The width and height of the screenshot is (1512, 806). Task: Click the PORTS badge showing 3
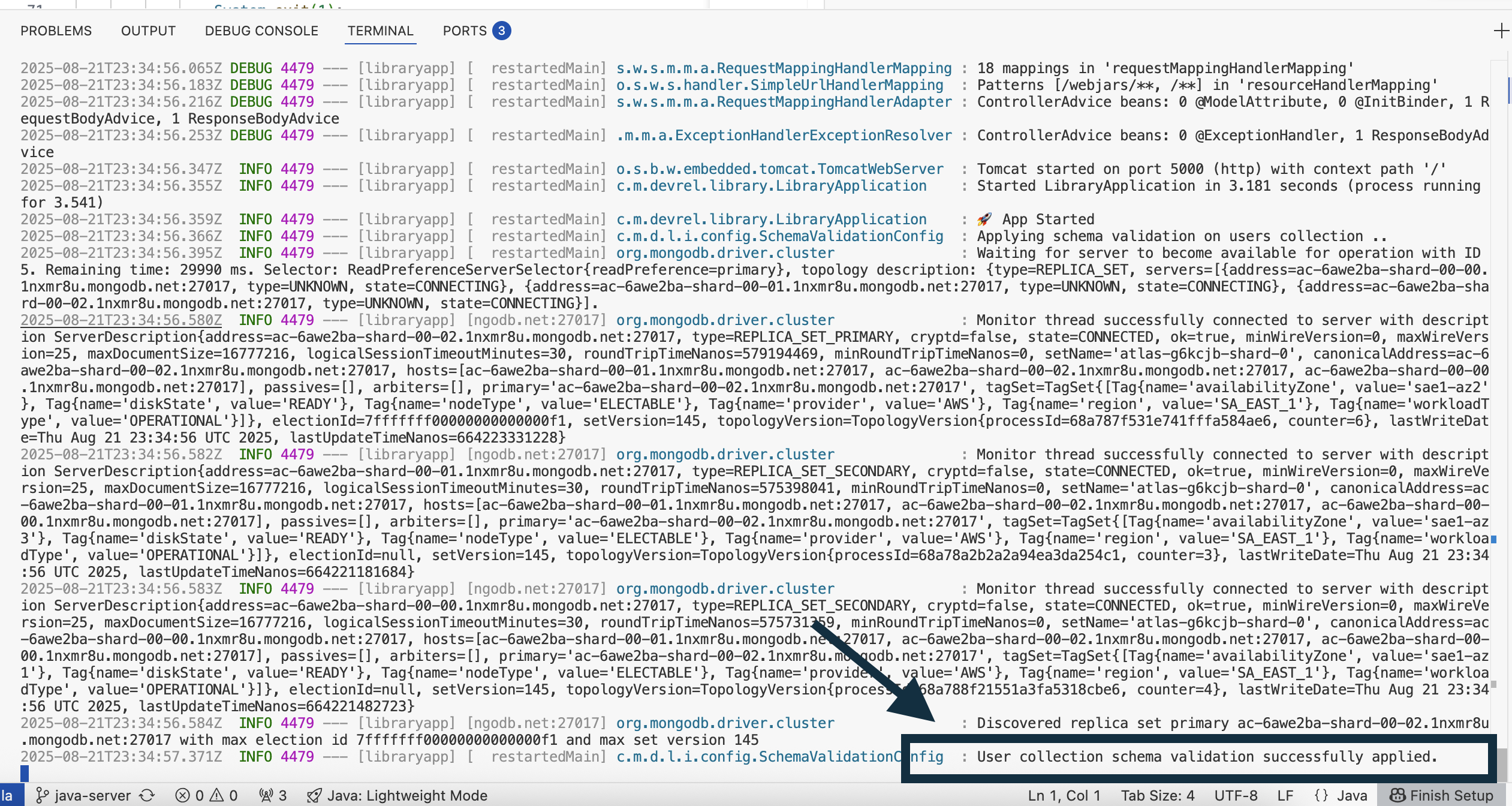click(502, 31)
